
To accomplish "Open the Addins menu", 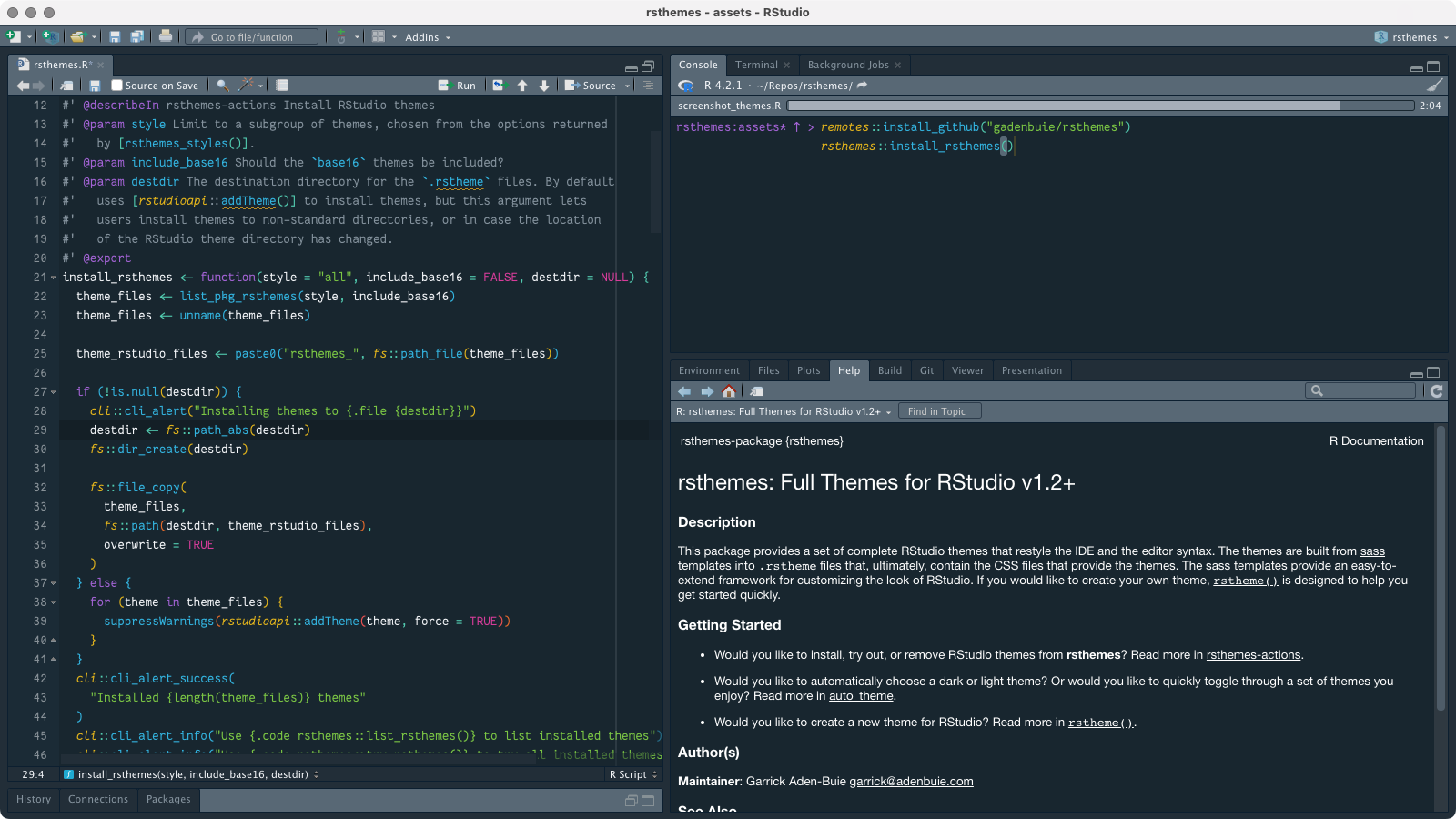I will click(x=428, y=37).
